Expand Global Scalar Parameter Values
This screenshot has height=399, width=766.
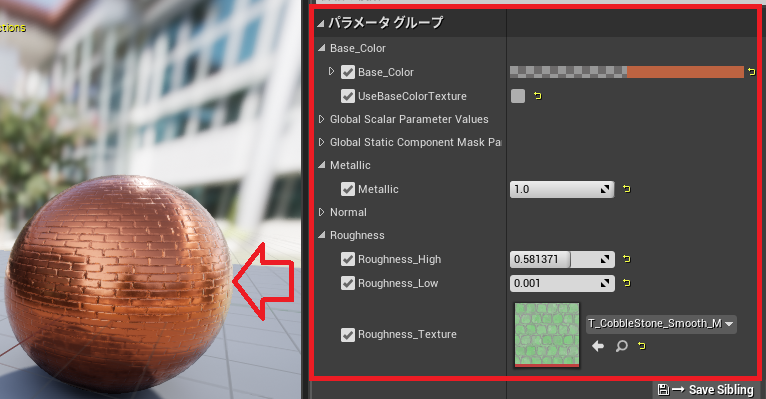pos(321,119)
